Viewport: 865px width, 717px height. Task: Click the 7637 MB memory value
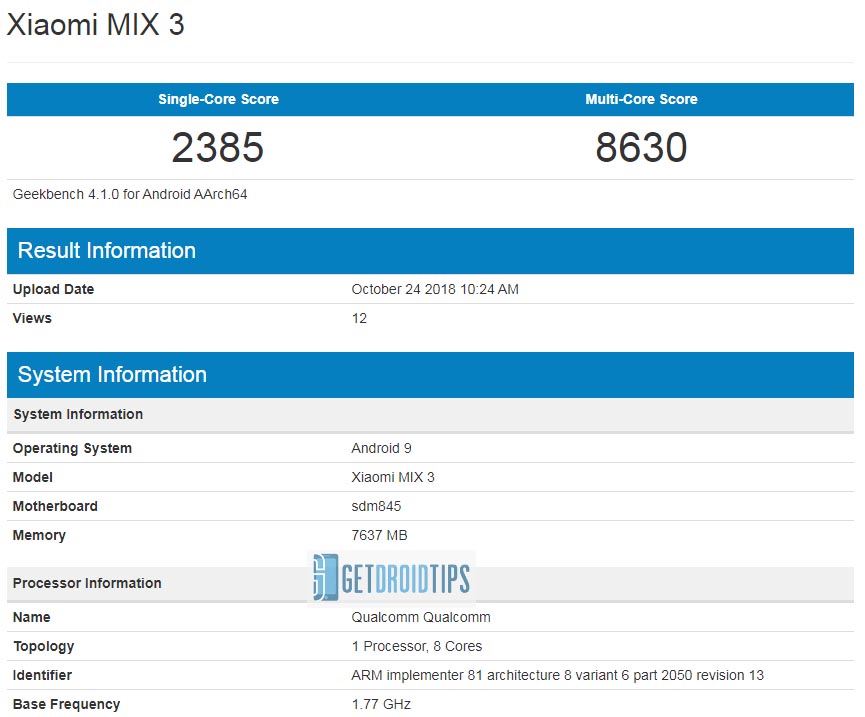pyautogui.click(x=379, y=535)
